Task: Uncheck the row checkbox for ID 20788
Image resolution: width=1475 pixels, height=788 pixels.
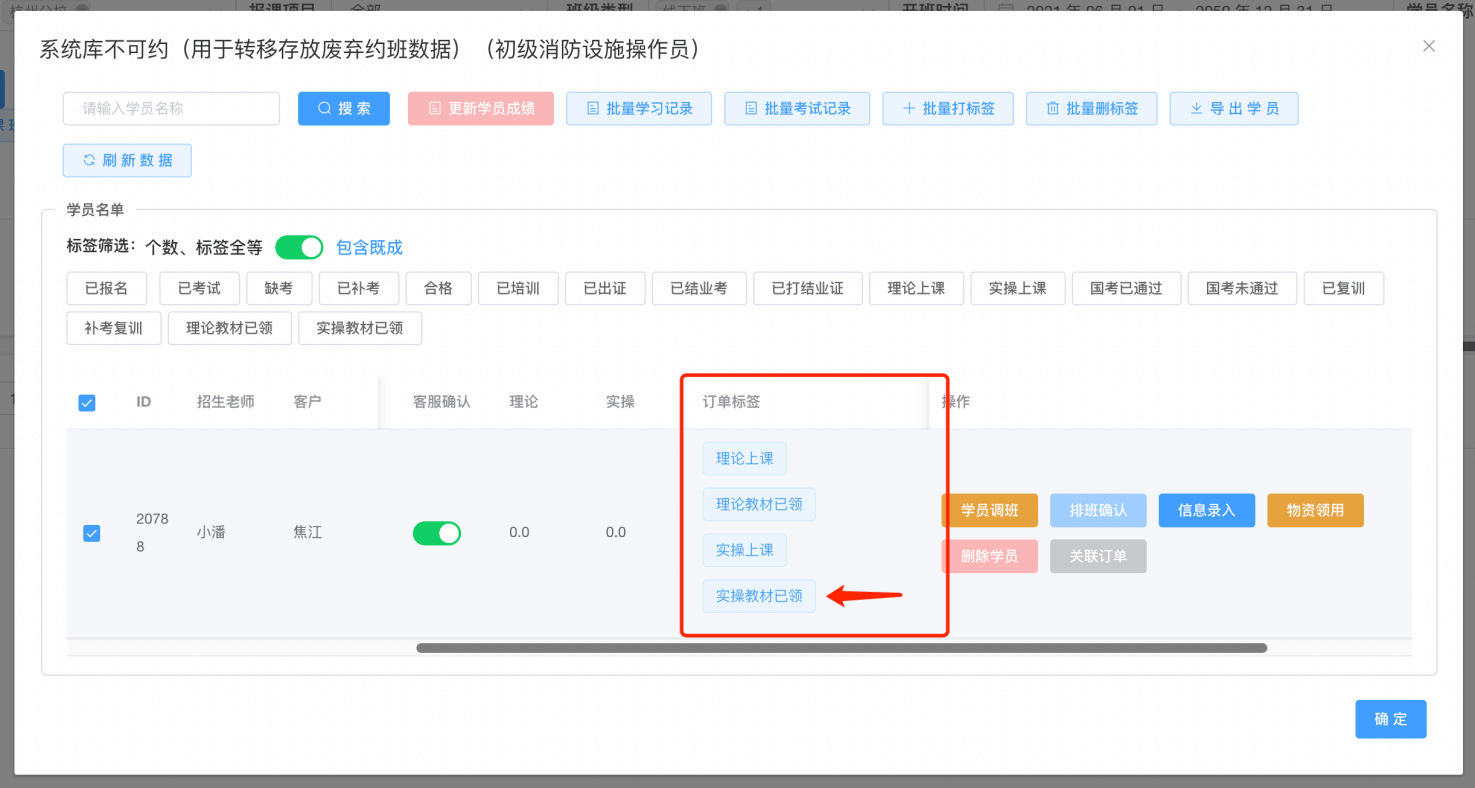Action: (x=91, y=533)
